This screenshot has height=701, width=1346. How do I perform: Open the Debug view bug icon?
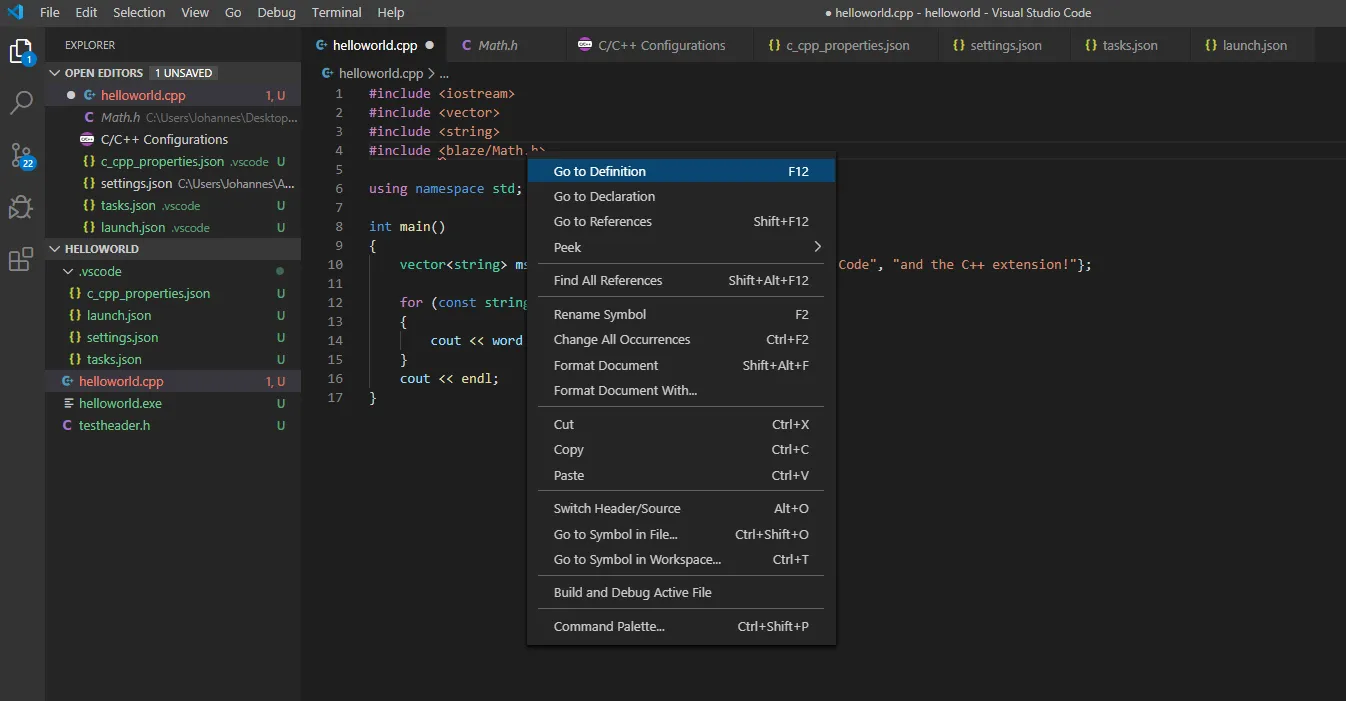(x=21, y=207)
